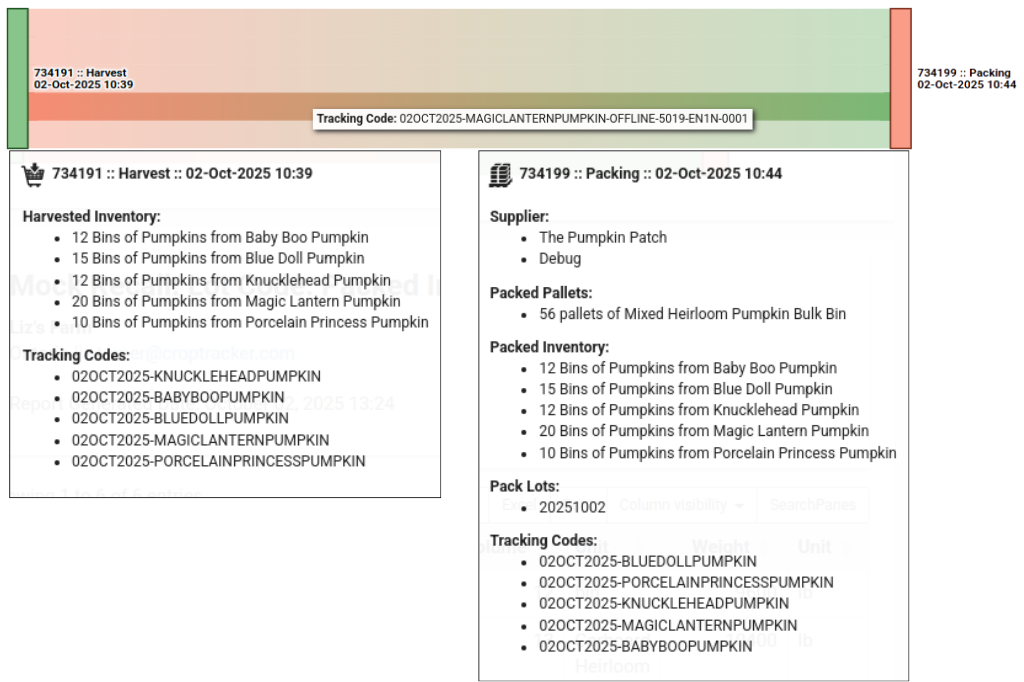Select the red Packing node bar
Viewport: 1024px width, 682px height.
(x=900, y=78)
